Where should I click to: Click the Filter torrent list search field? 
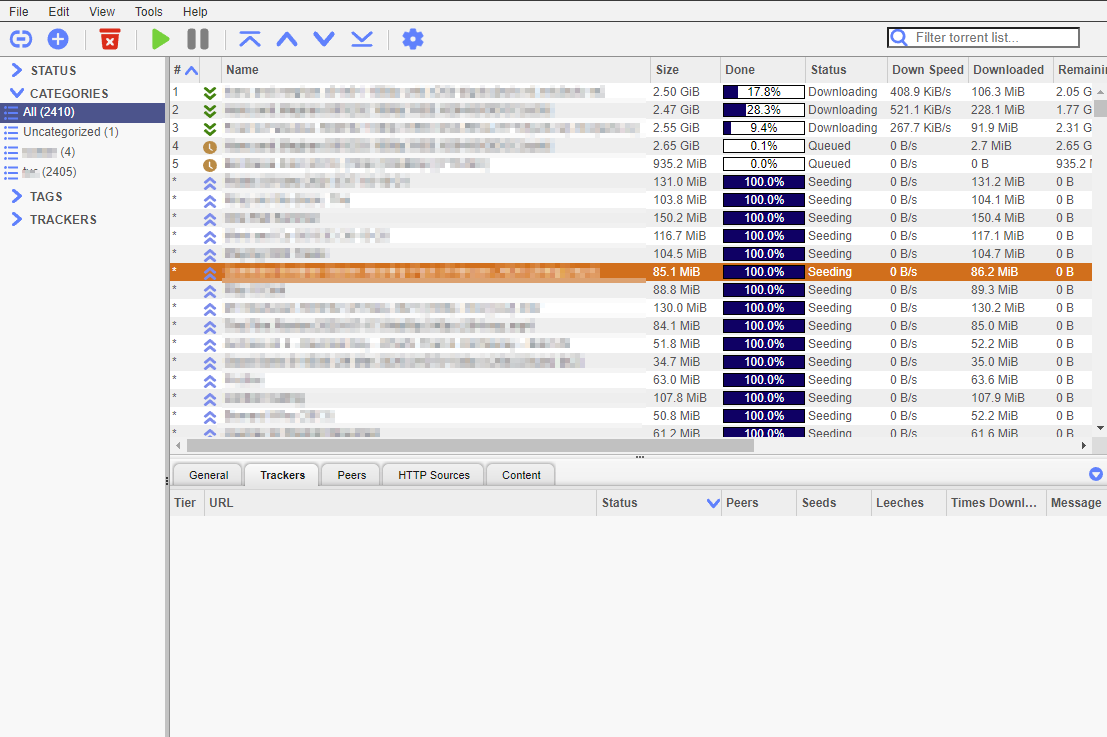coord(983,37)
